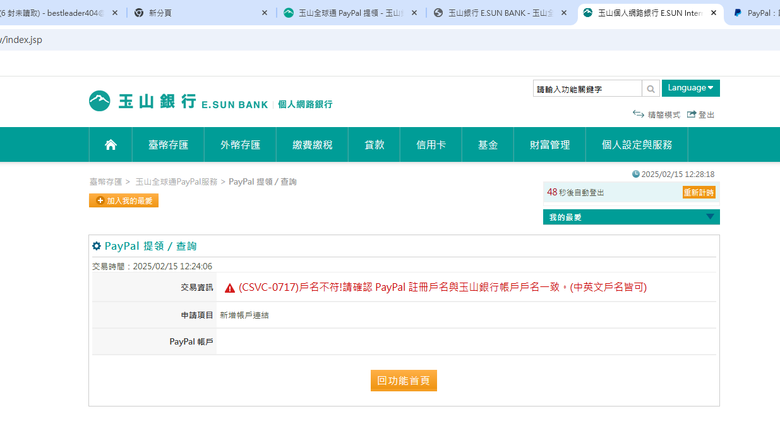Viewport: 780px width, 428px height.
Task: Close the 新分頁 tab
Action: [264, 13]
